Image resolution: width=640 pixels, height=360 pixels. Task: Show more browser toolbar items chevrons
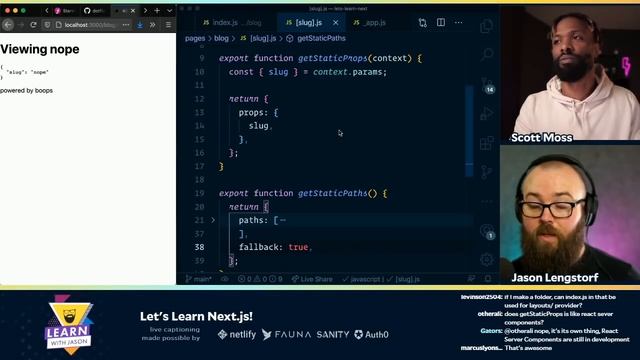pyautogui.click(x=152, y=25)
